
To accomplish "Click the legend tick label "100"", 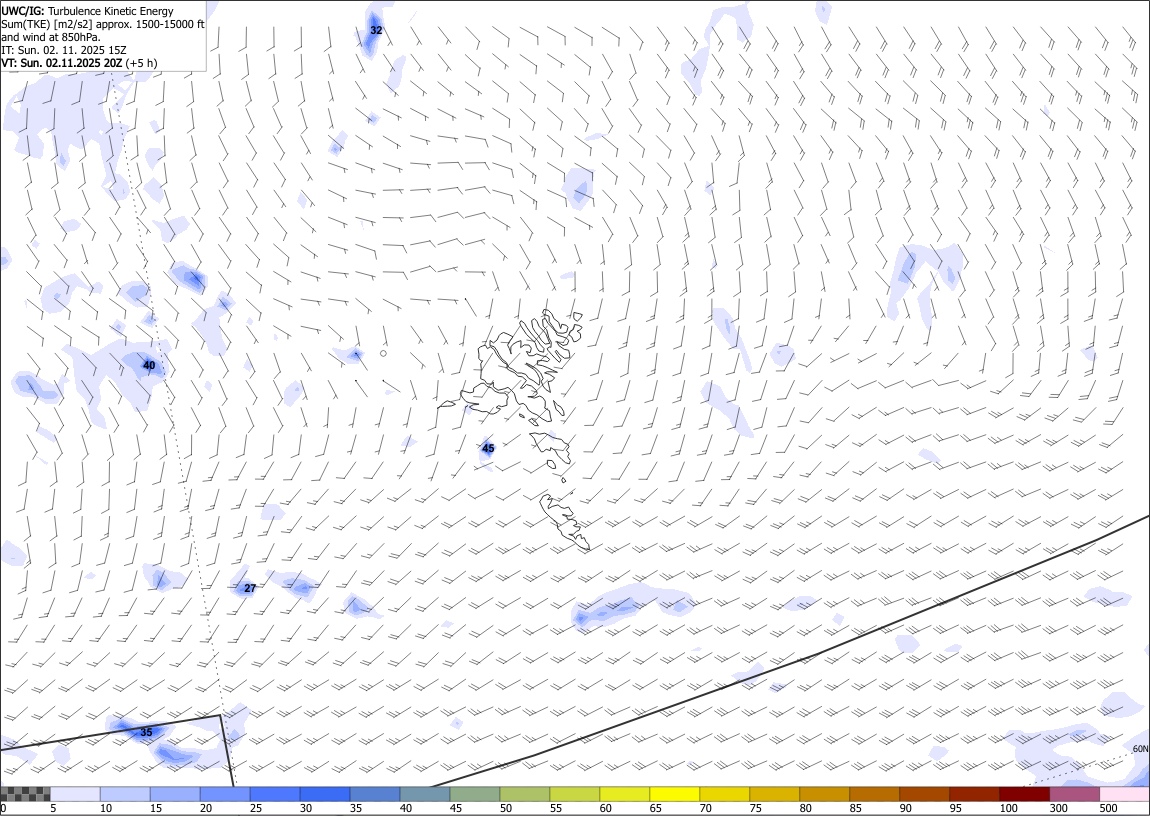I will (1008, 808).
